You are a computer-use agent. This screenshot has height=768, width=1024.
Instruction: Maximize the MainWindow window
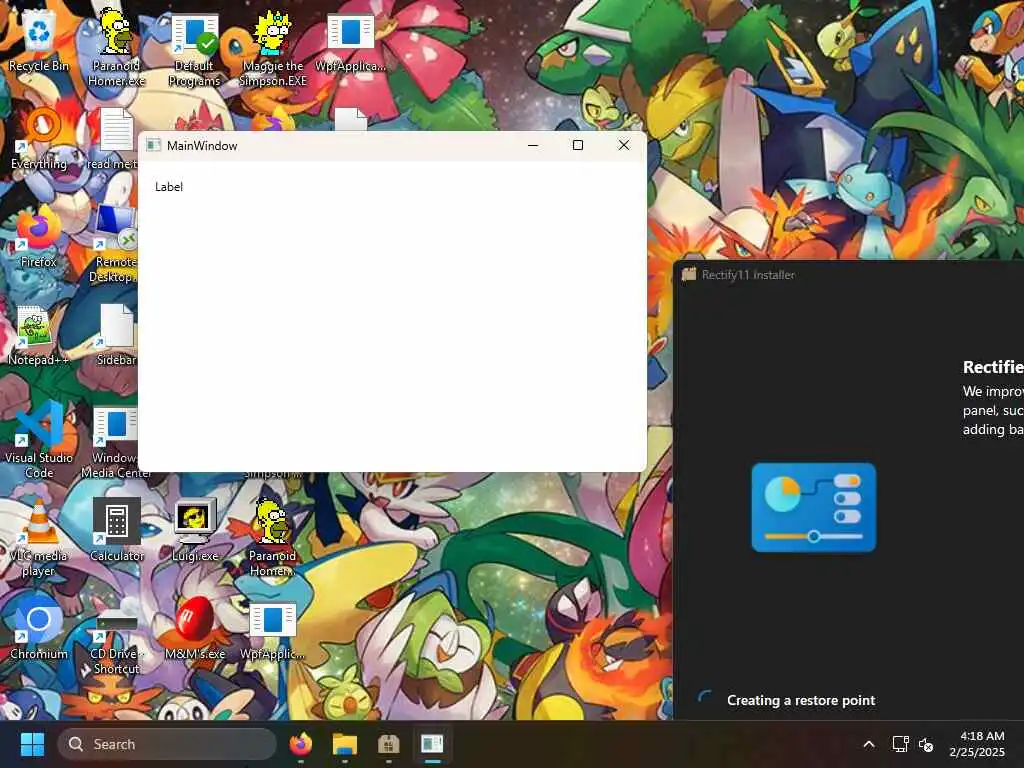(x=578, y=145)
